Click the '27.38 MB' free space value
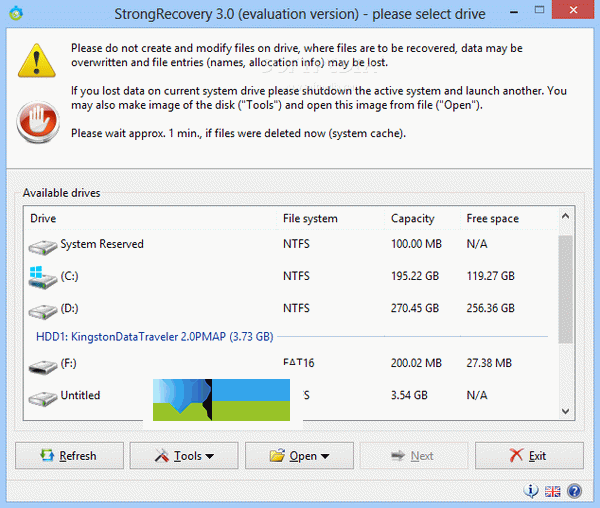This screenshot has height=508, width=600. point(489,363)
